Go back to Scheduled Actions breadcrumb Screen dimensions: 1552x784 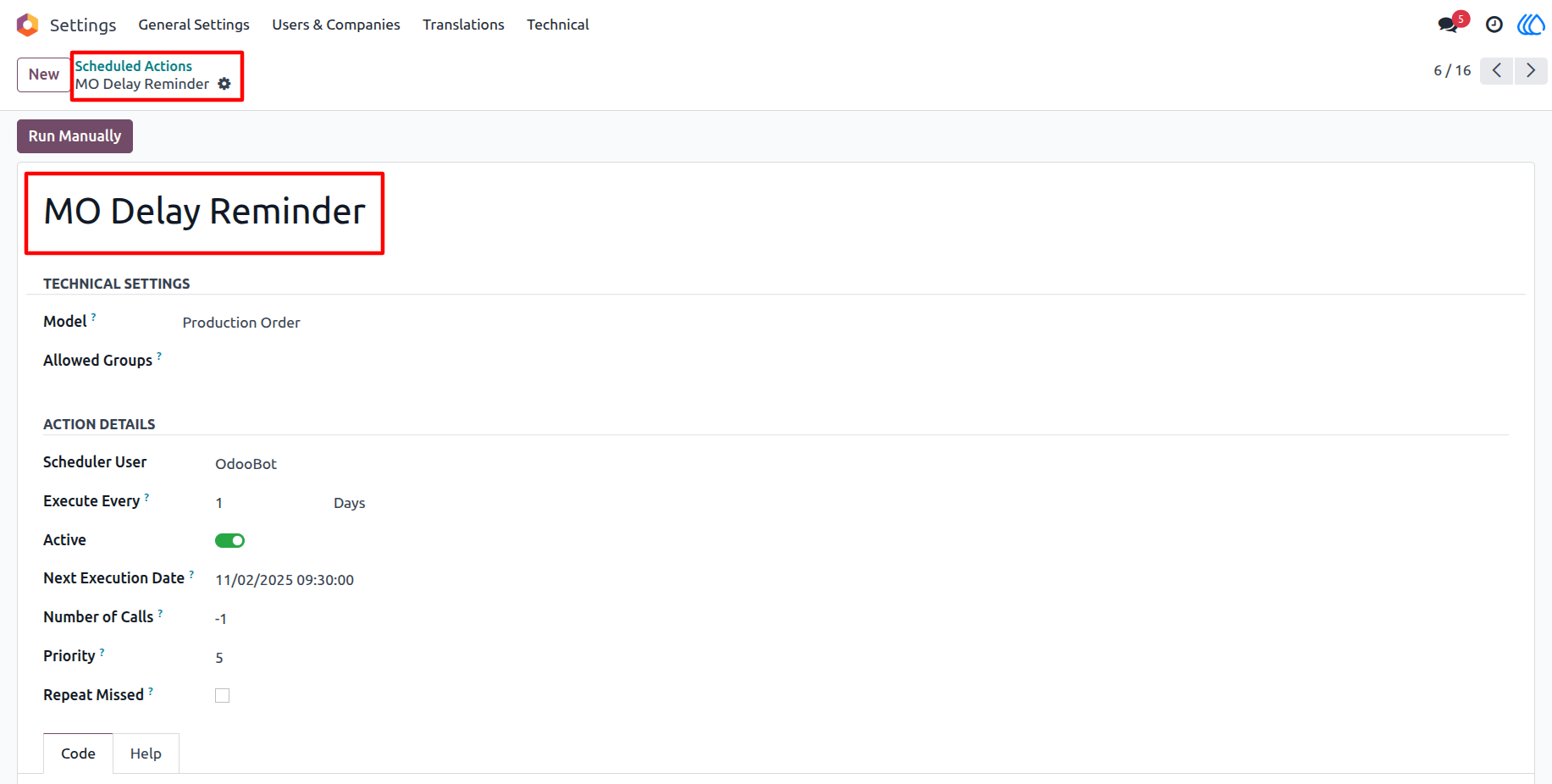coord(133,66)
